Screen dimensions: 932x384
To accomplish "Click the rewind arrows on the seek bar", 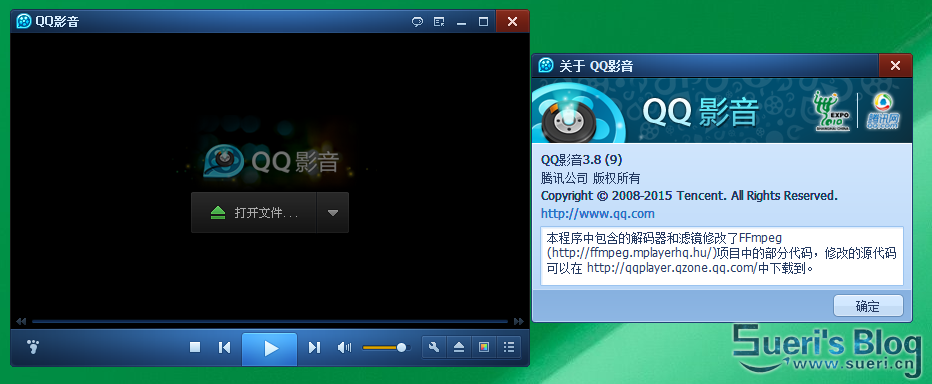I will tap(21, 322).
